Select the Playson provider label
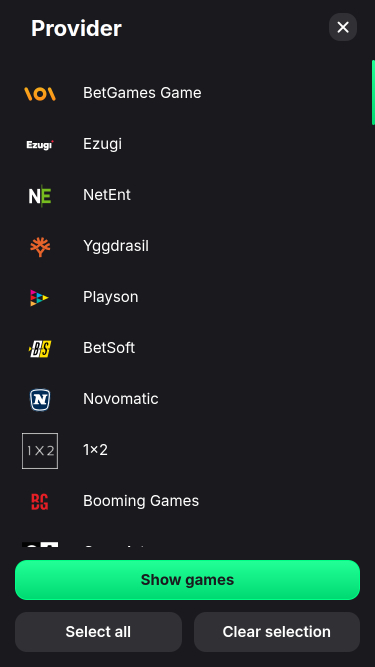The image size is (375, 667). point(111,297)
